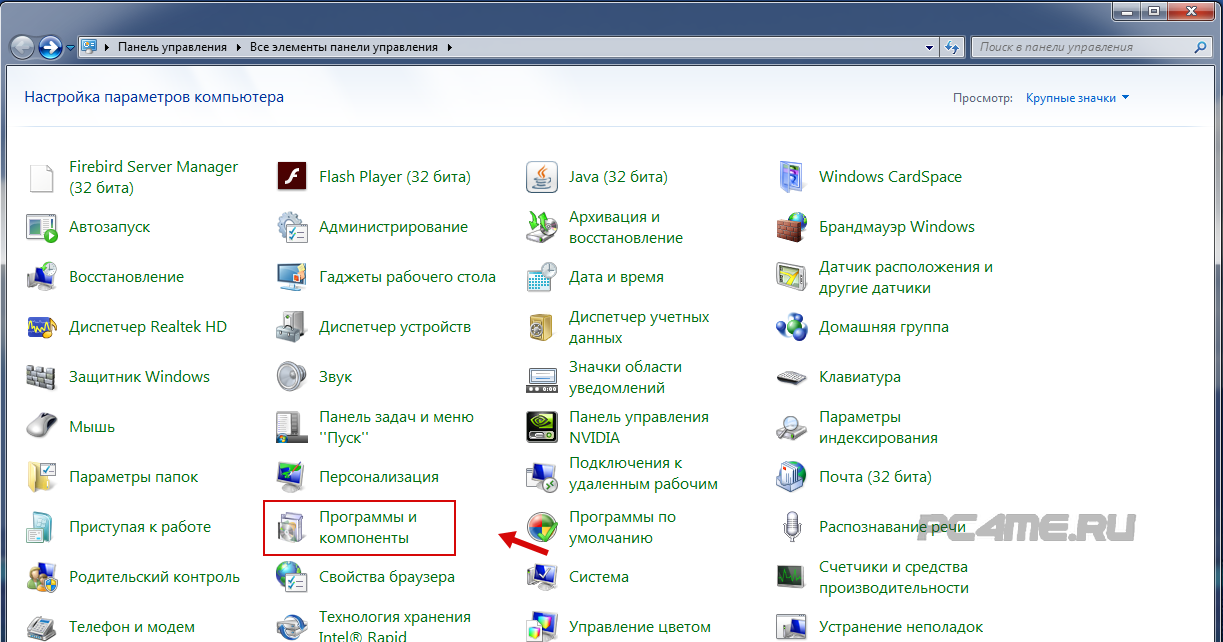Go forward with the Forward arrow button
The width and height of the screenshot is (1223, 642).
[x=50, y=47]
